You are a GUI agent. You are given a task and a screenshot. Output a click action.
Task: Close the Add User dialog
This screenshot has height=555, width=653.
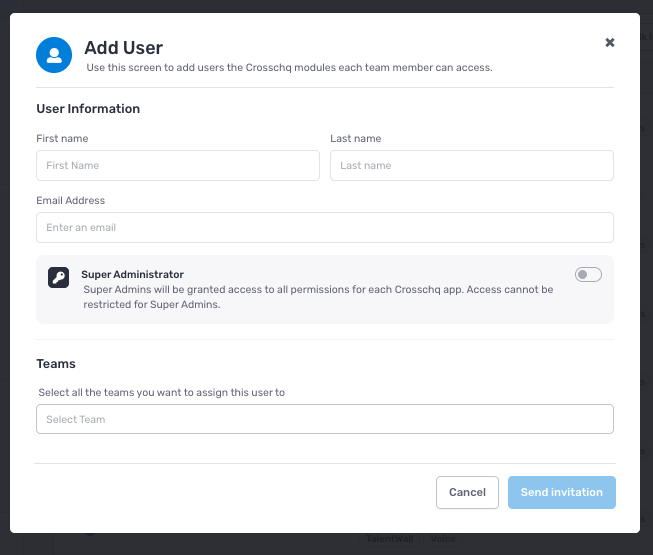click(x=610, y=43)
